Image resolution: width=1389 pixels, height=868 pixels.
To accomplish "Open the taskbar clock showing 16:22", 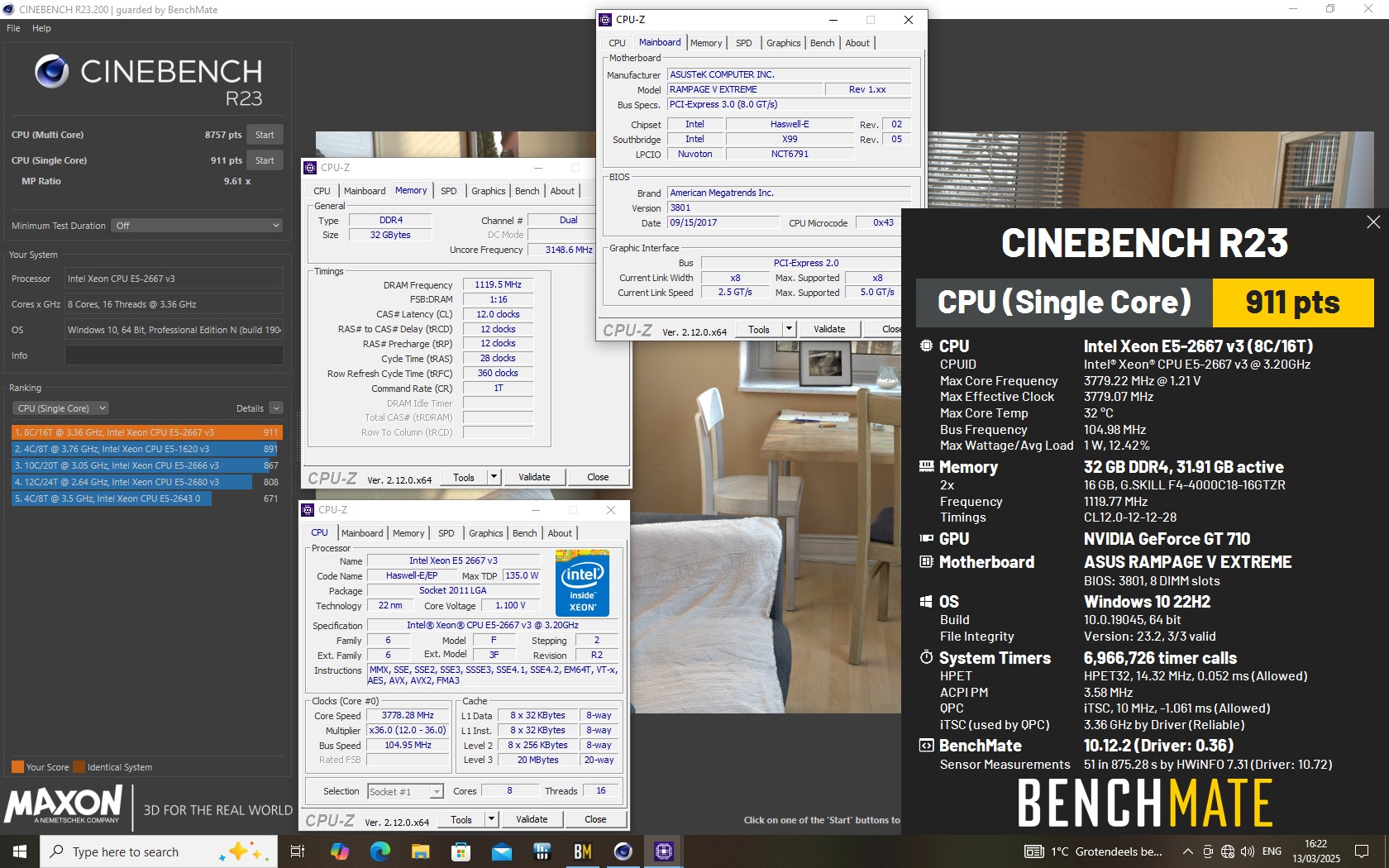I will click(x=1316, y=851).
